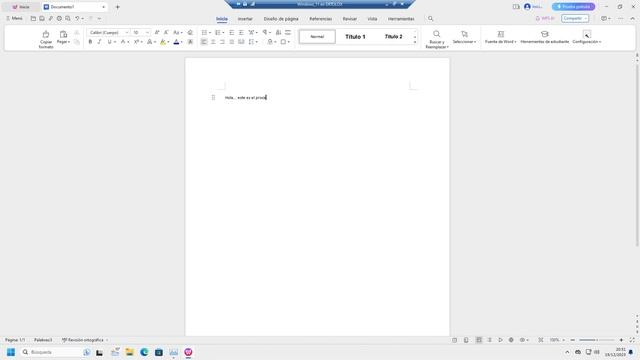Click the bulleted list icon

[204, 33]
